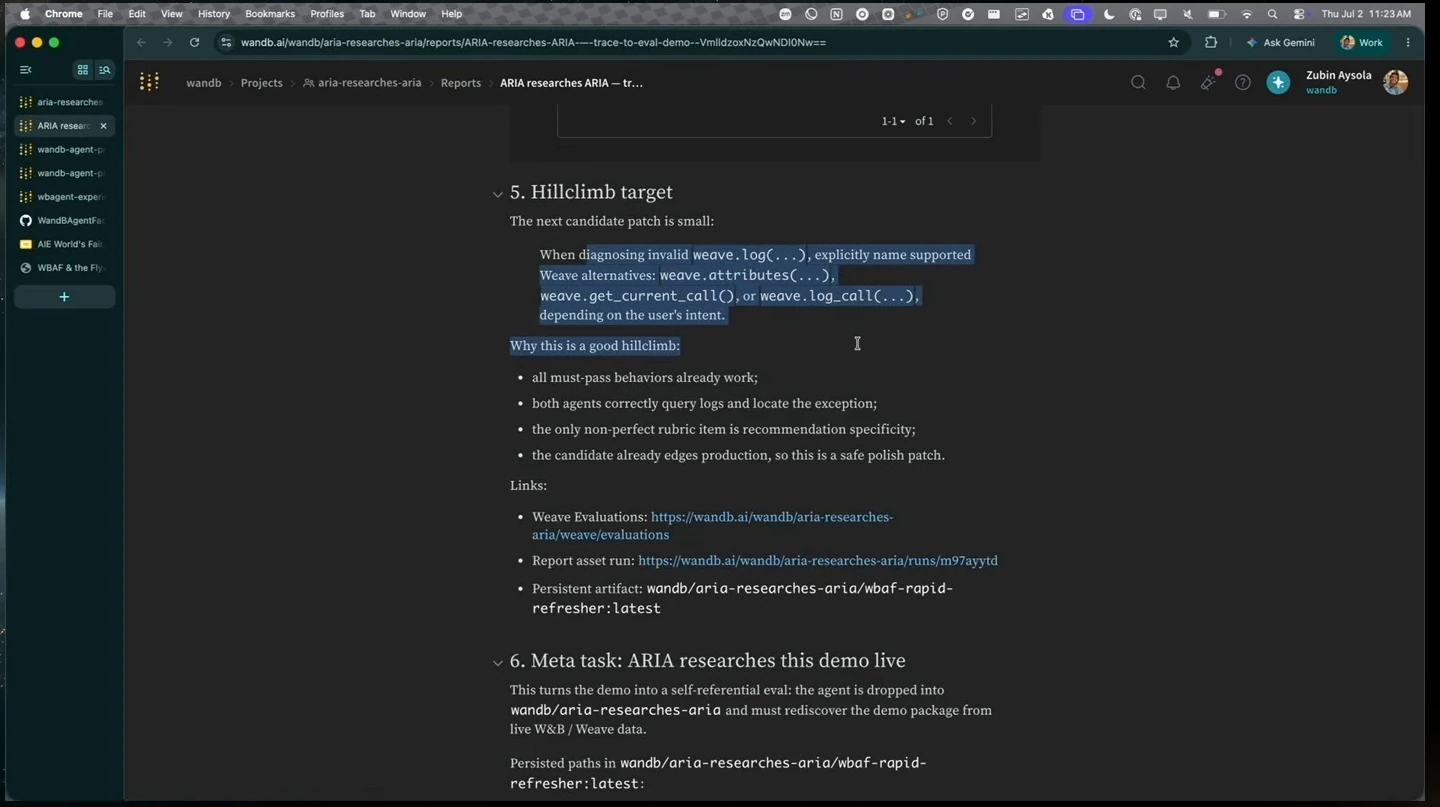Open the tab search icon in sidebar

pos(104,70)
